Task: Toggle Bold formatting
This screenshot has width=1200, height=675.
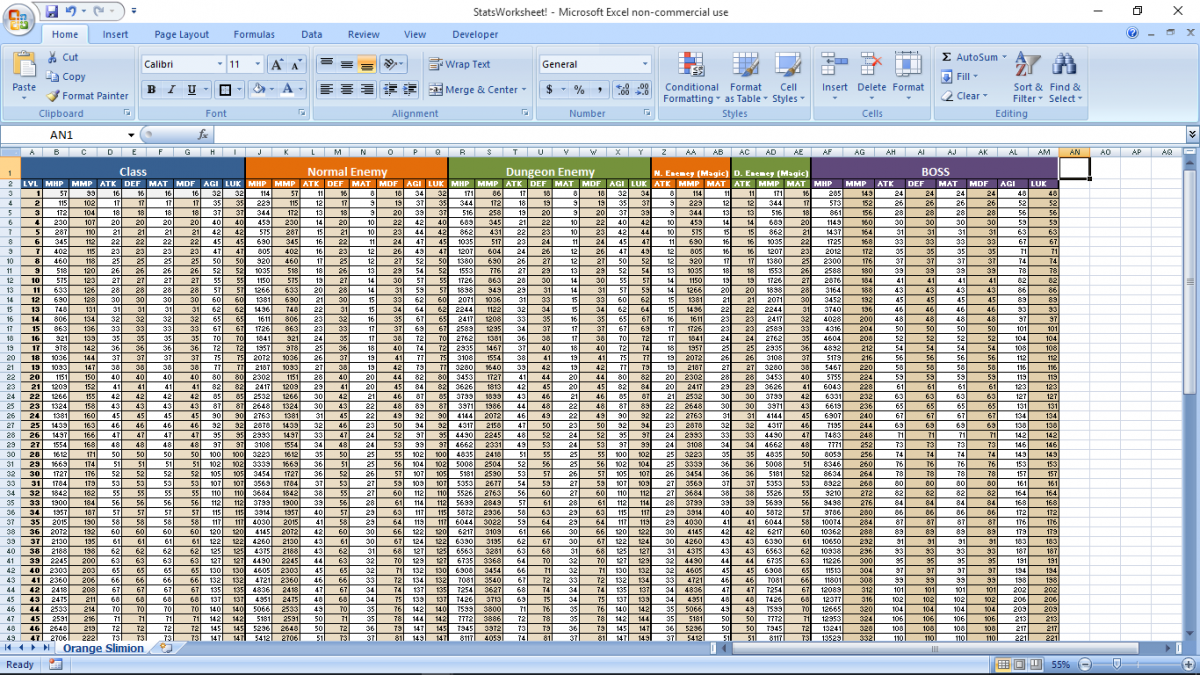Action: click(x=151, y=90)
